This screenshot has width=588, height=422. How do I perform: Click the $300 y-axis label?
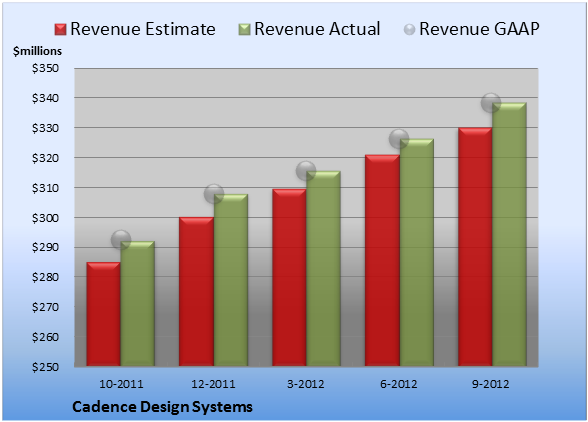point(45,218)
